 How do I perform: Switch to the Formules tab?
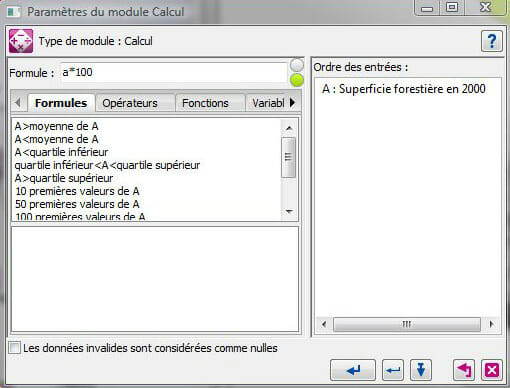pyautogui.click(x=61, y=103)
